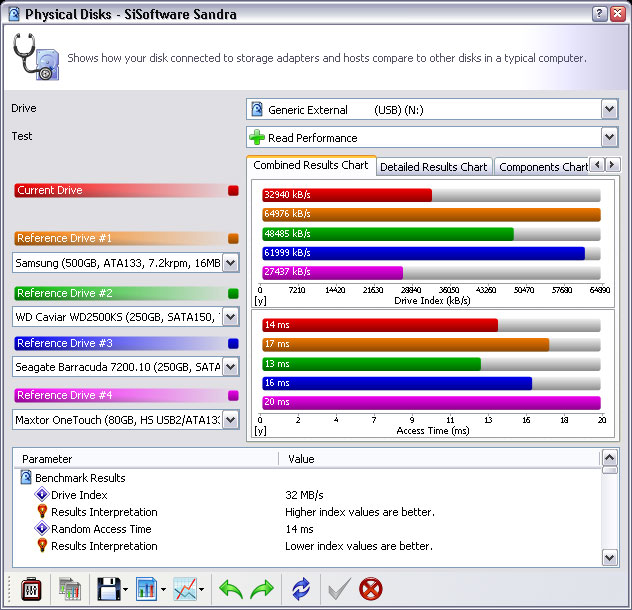Click the stopwatch benchmark icon in bottom toolbar
The width and height of the screenshot is (632, 610).
[x=31, y=589]
